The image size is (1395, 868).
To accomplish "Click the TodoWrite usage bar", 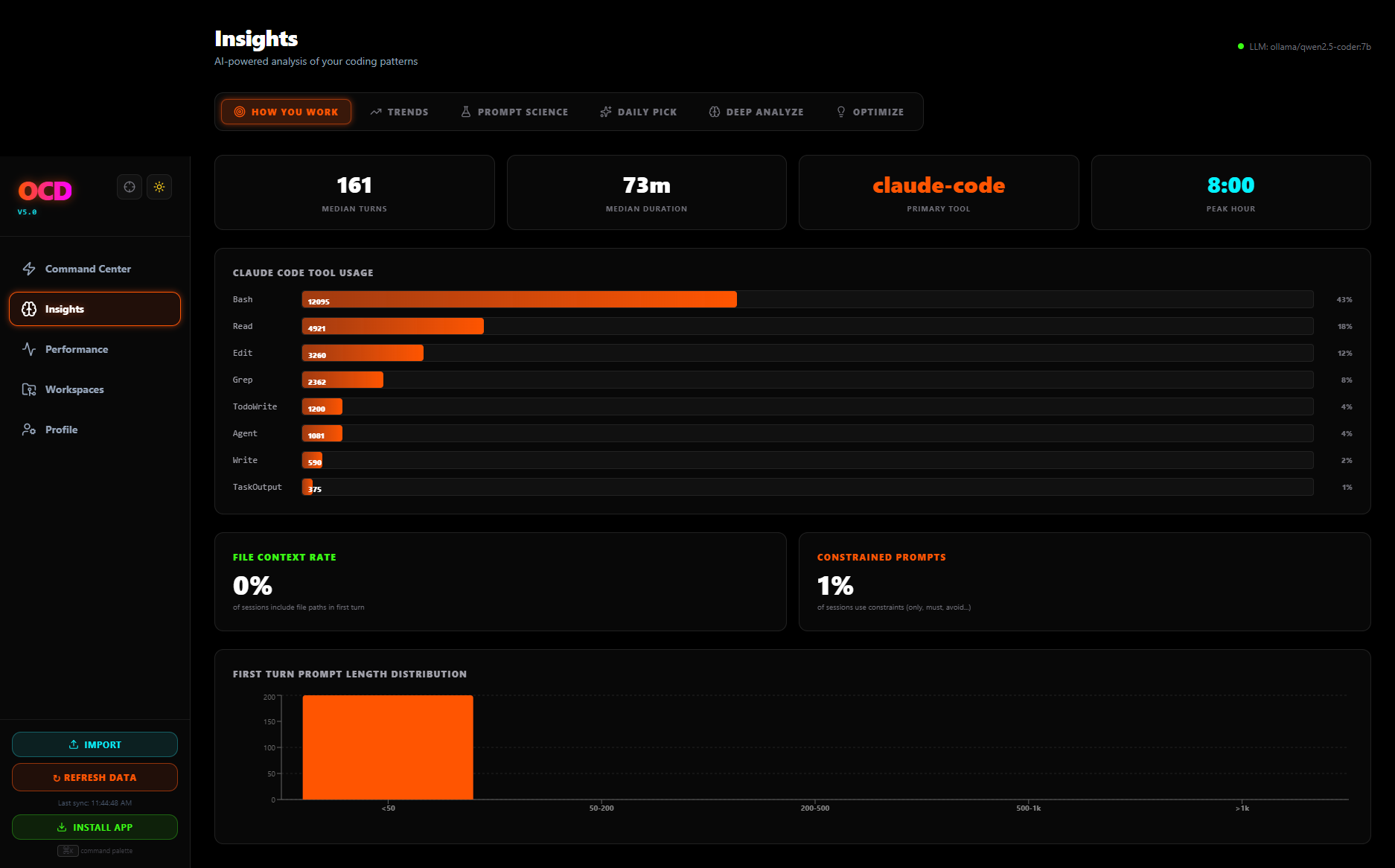I will 322,406.
